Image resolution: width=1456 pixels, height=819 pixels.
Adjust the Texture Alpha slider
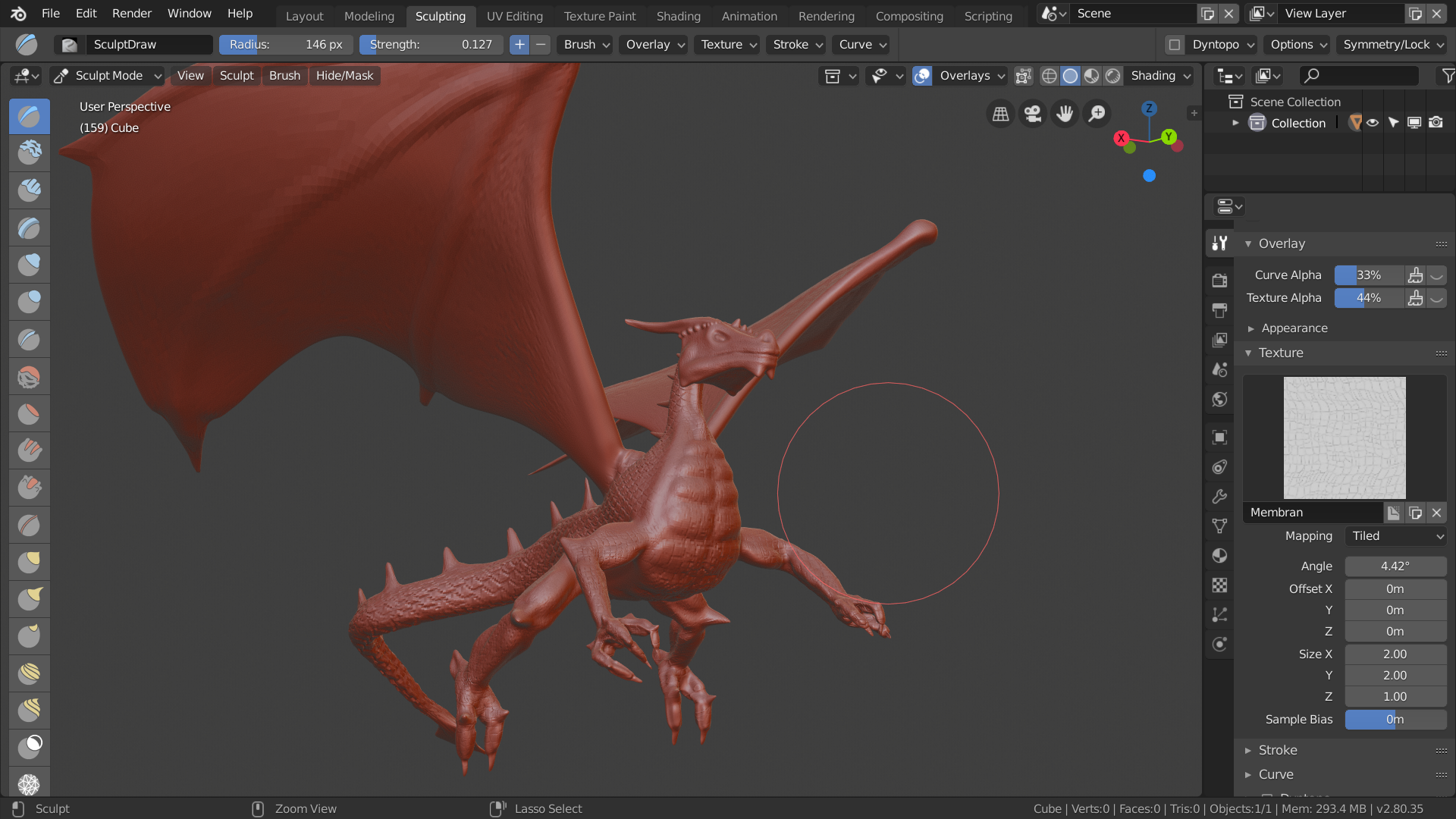tap(1369, 298)
